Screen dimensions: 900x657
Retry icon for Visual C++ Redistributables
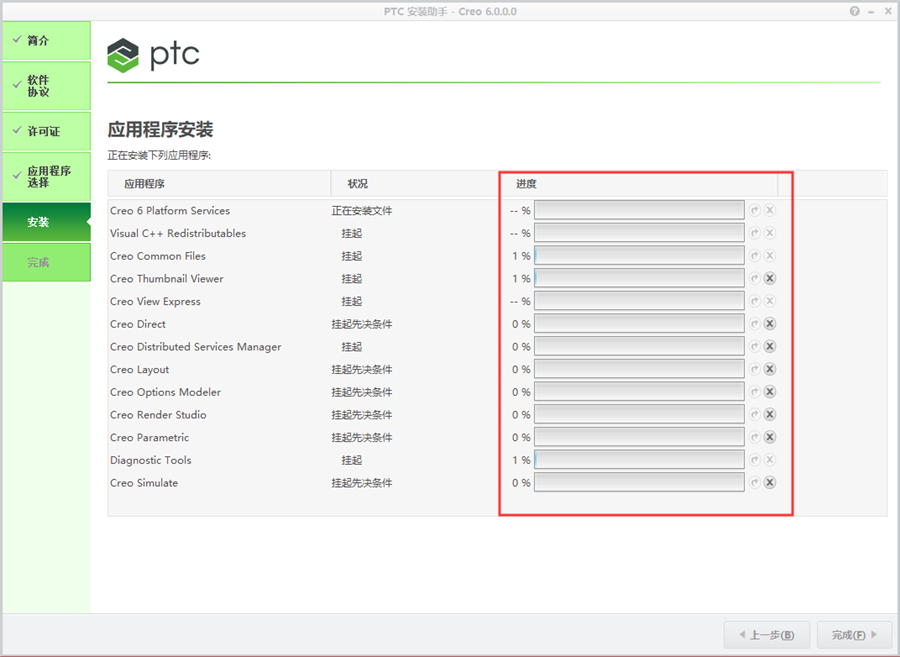[755, 233]
